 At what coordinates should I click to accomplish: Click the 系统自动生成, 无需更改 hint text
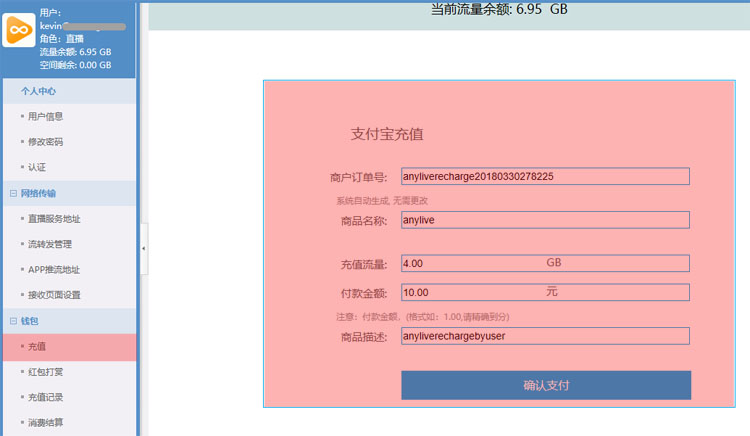pyautogui.click(x=382, y=201)
